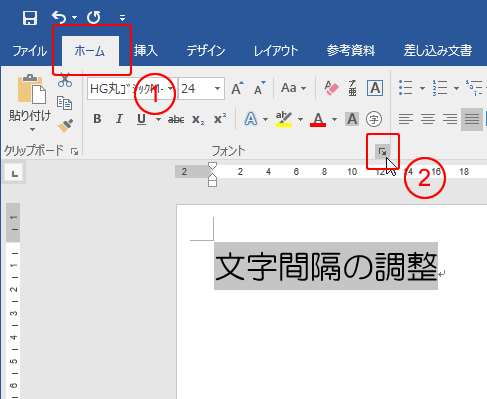Image resolution: width=487 pixels, height=399 pixels.
Task: Click the Bullets list icon
Action: [406, 88]
